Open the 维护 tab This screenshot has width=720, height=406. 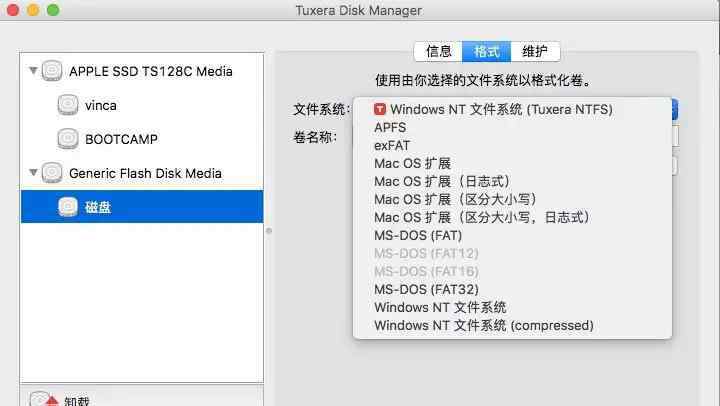[x=535, y=52]
